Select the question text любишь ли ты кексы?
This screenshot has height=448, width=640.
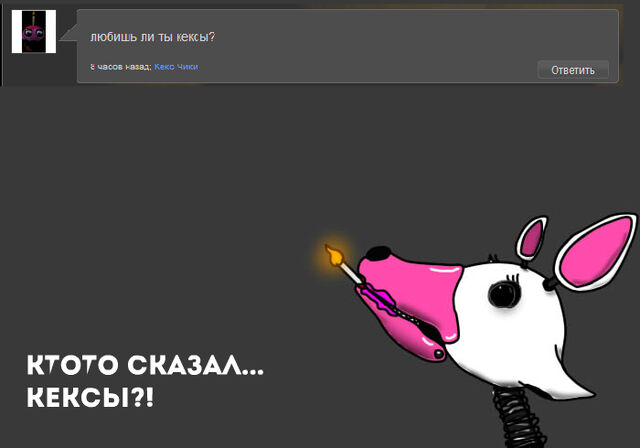pyautogui.click(x=152, y=37)
